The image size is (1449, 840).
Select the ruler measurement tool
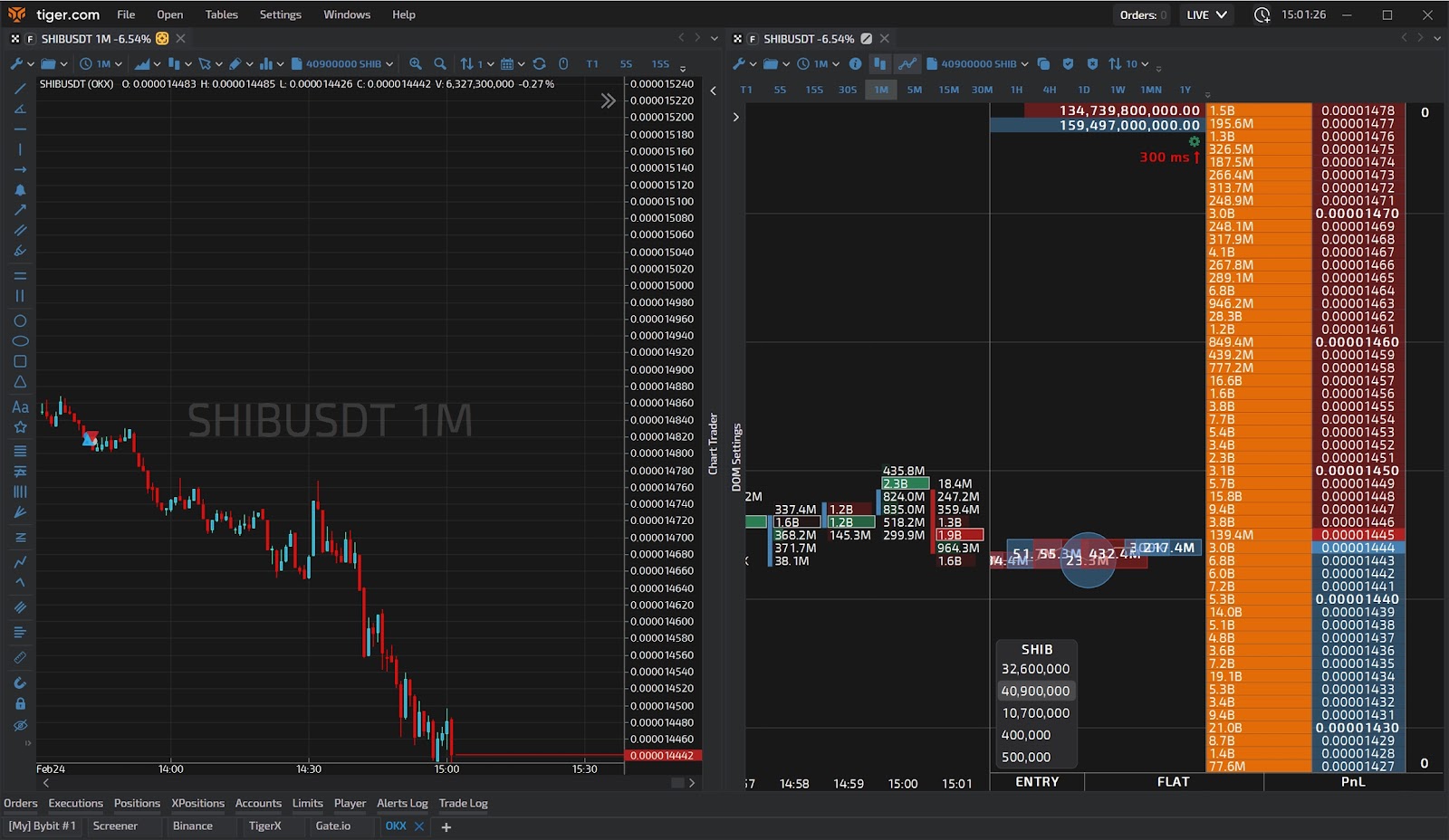tap(20, 658)
